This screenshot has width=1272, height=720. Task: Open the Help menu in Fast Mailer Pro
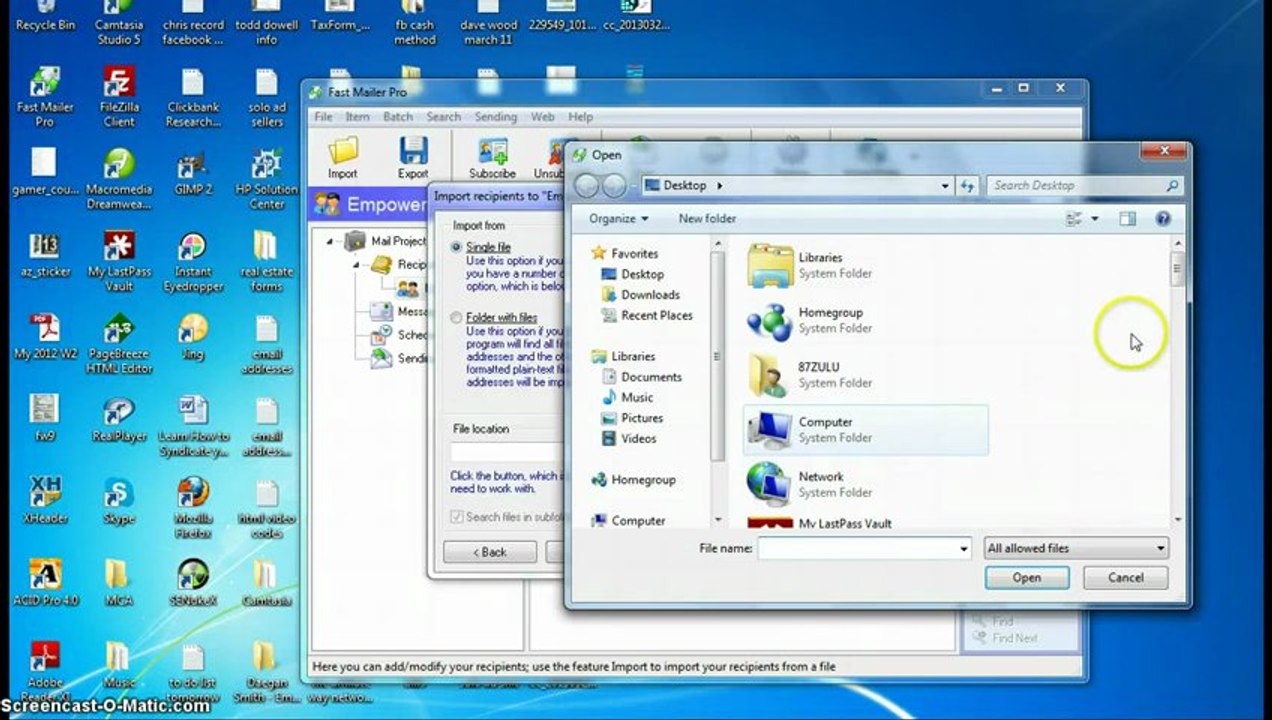coord(581,117)
